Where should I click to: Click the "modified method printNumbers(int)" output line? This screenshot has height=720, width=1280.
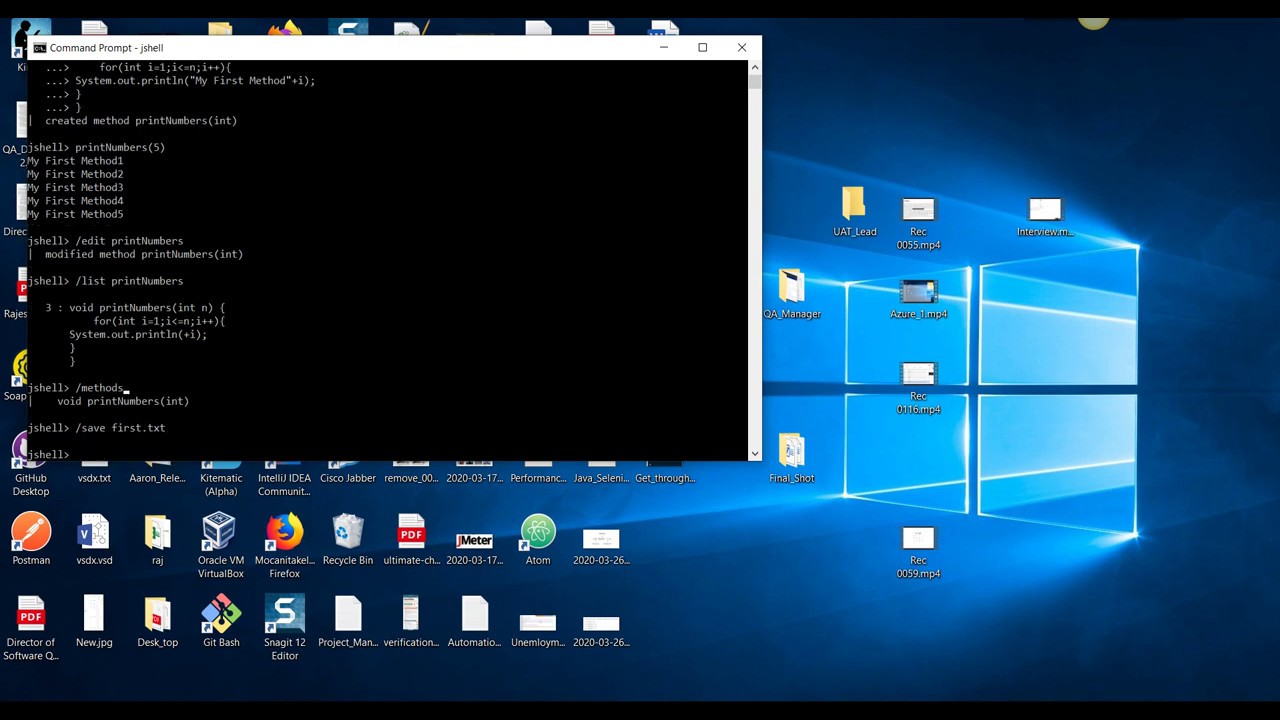pos(144,254)
